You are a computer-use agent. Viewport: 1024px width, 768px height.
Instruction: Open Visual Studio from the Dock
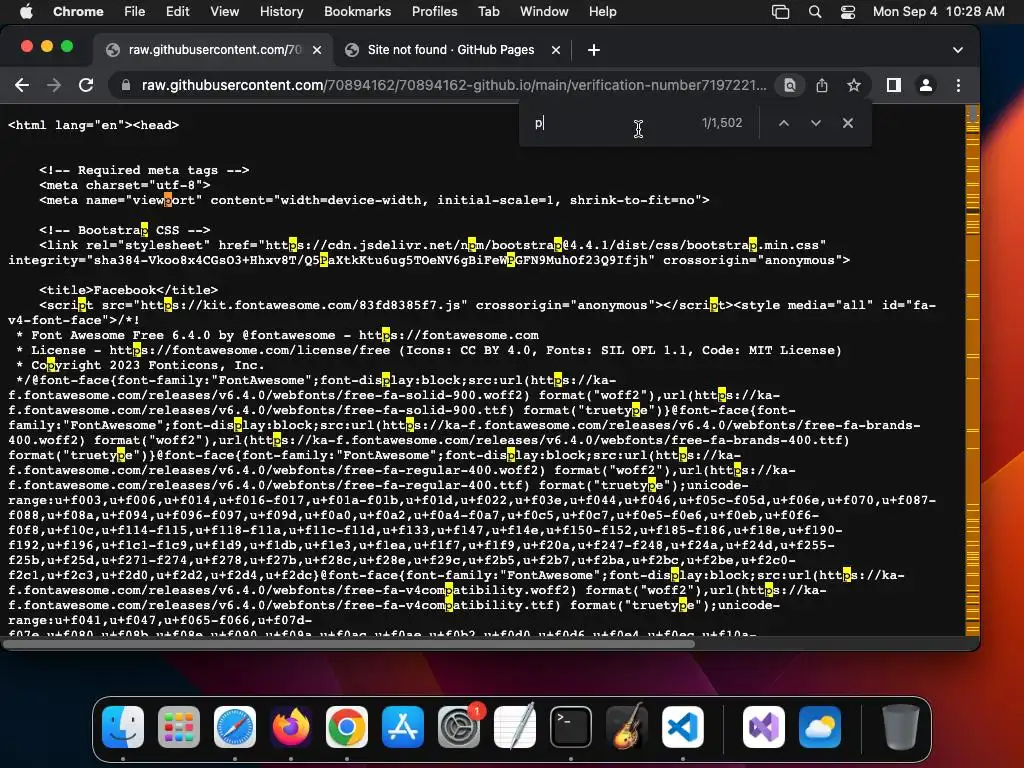pos(763,727)
